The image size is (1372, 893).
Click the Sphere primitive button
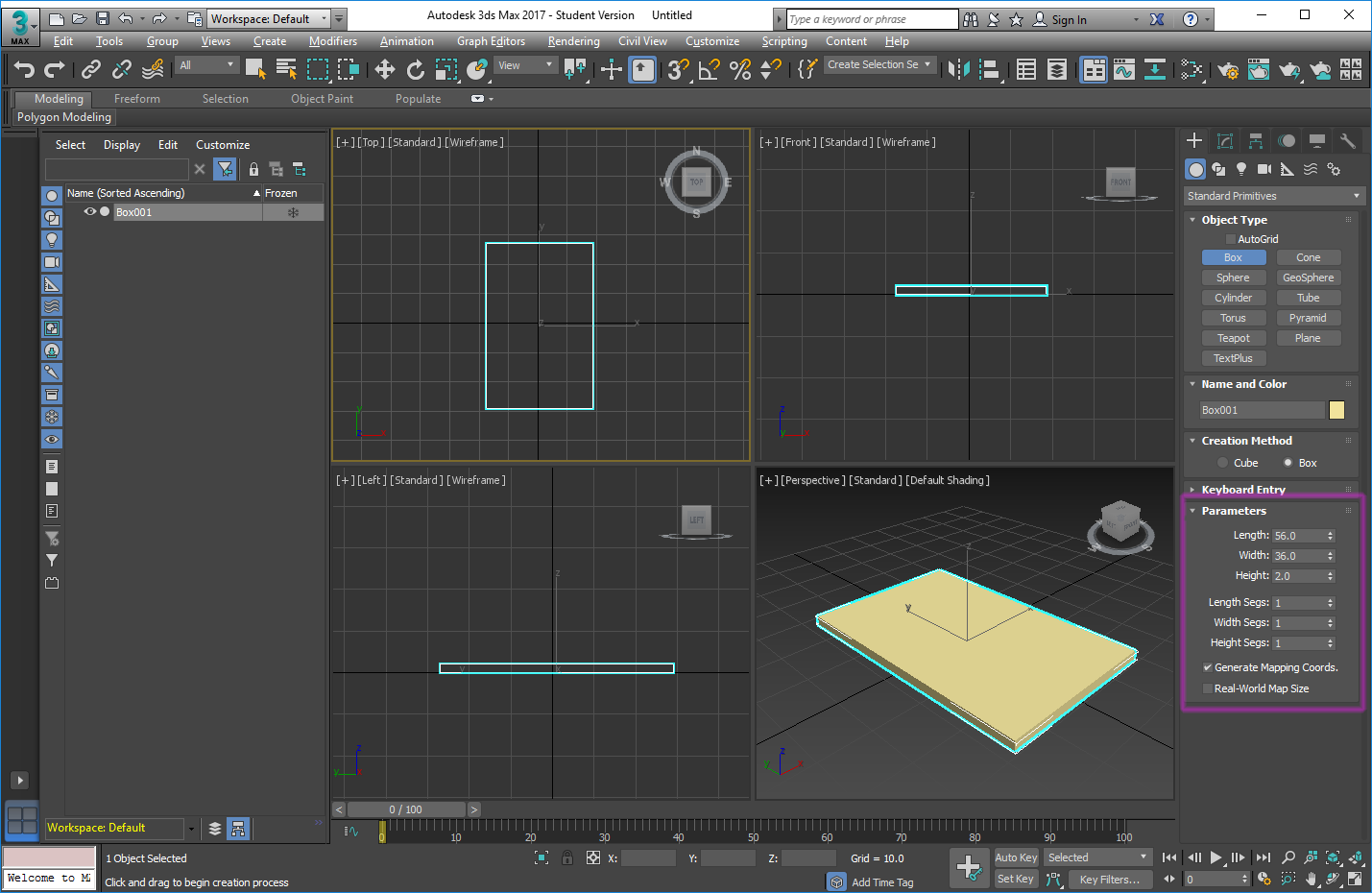(1234, 278)
